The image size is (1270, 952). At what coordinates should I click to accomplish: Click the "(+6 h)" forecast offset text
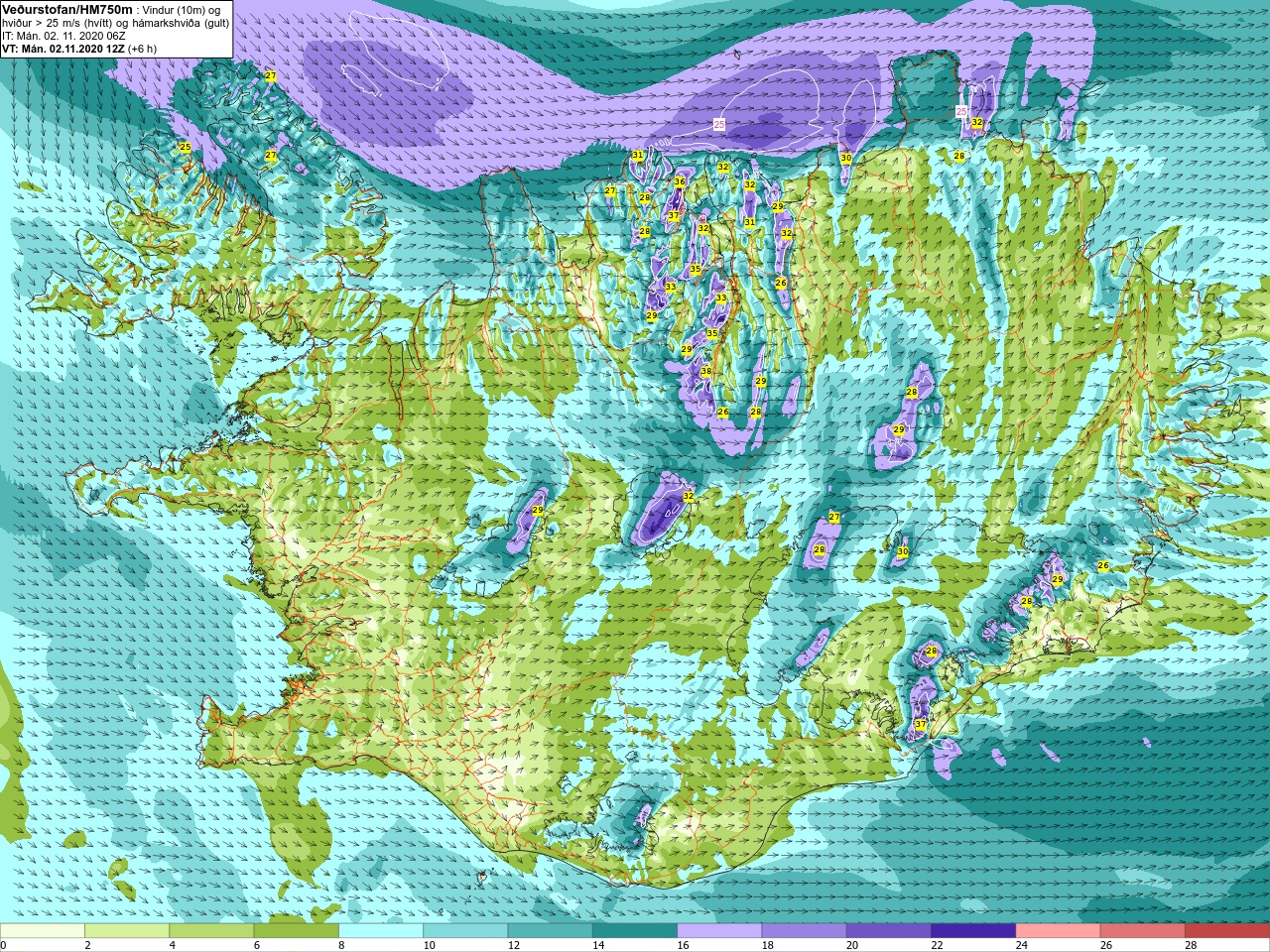click(x=142, y=49)
